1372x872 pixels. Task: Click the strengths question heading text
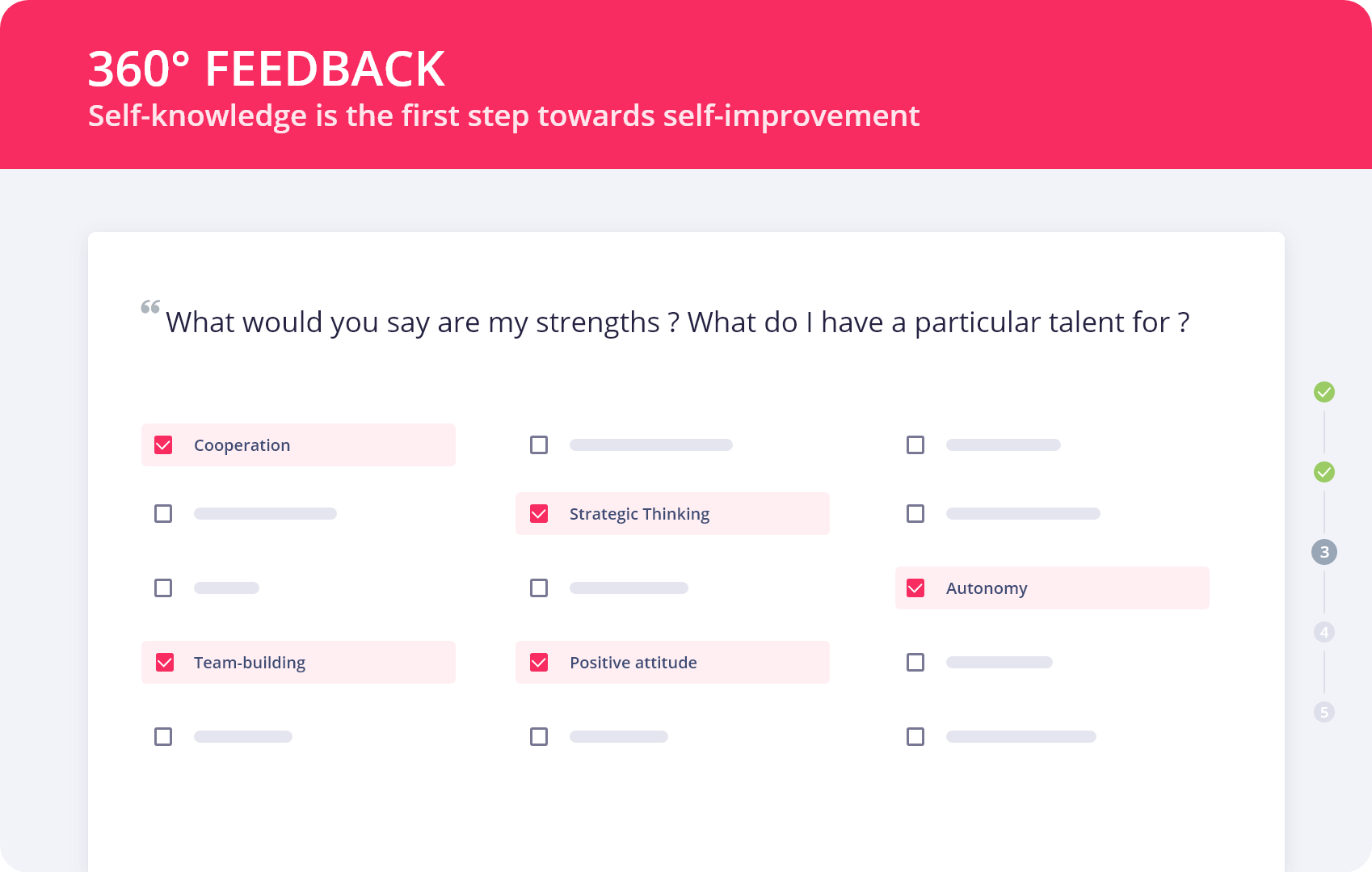(677, 322)
